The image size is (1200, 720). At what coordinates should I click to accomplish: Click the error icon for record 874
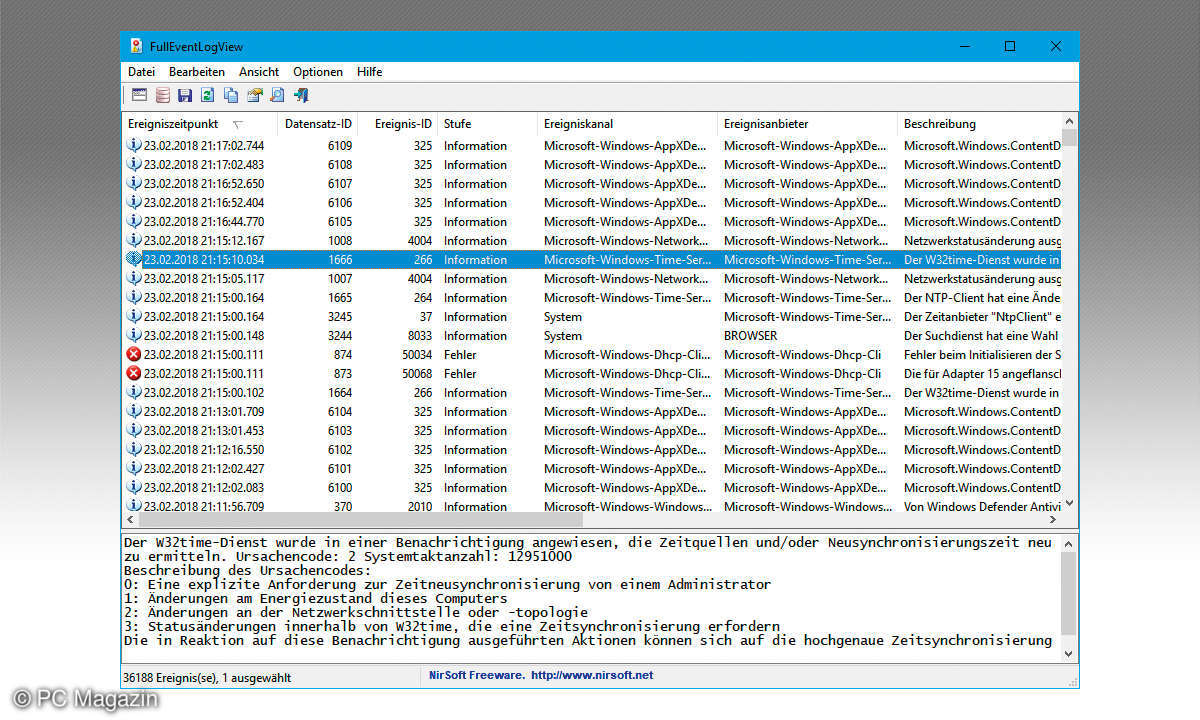(134, 354)
